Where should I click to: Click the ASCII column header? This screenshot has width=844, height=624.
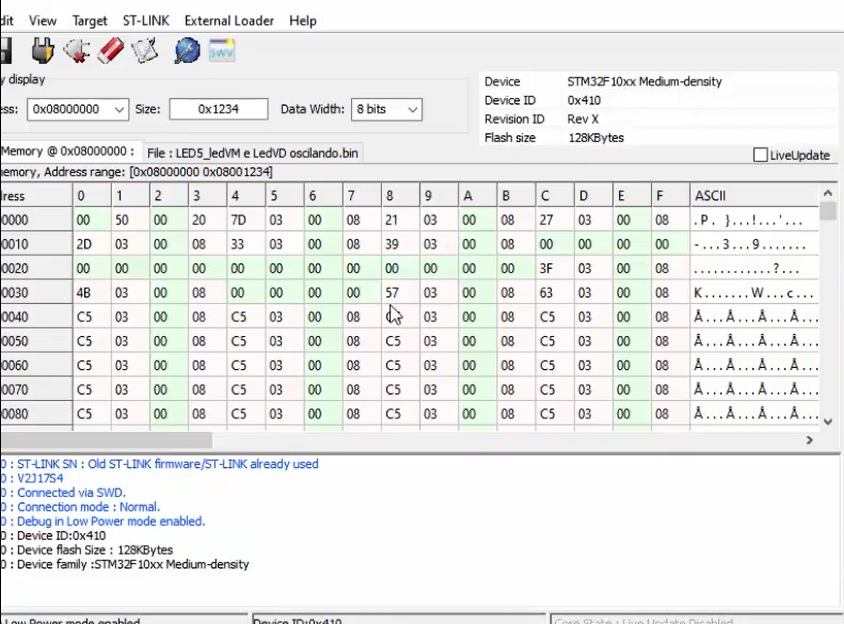[710, 195]
